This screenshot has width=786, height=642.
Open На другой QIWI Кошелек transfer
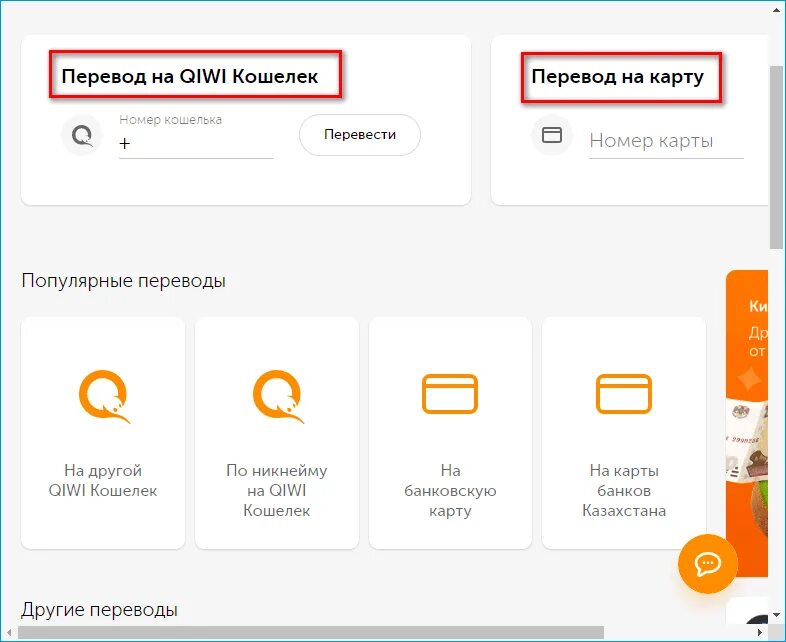pyautogui.click(x=103, y=433)
